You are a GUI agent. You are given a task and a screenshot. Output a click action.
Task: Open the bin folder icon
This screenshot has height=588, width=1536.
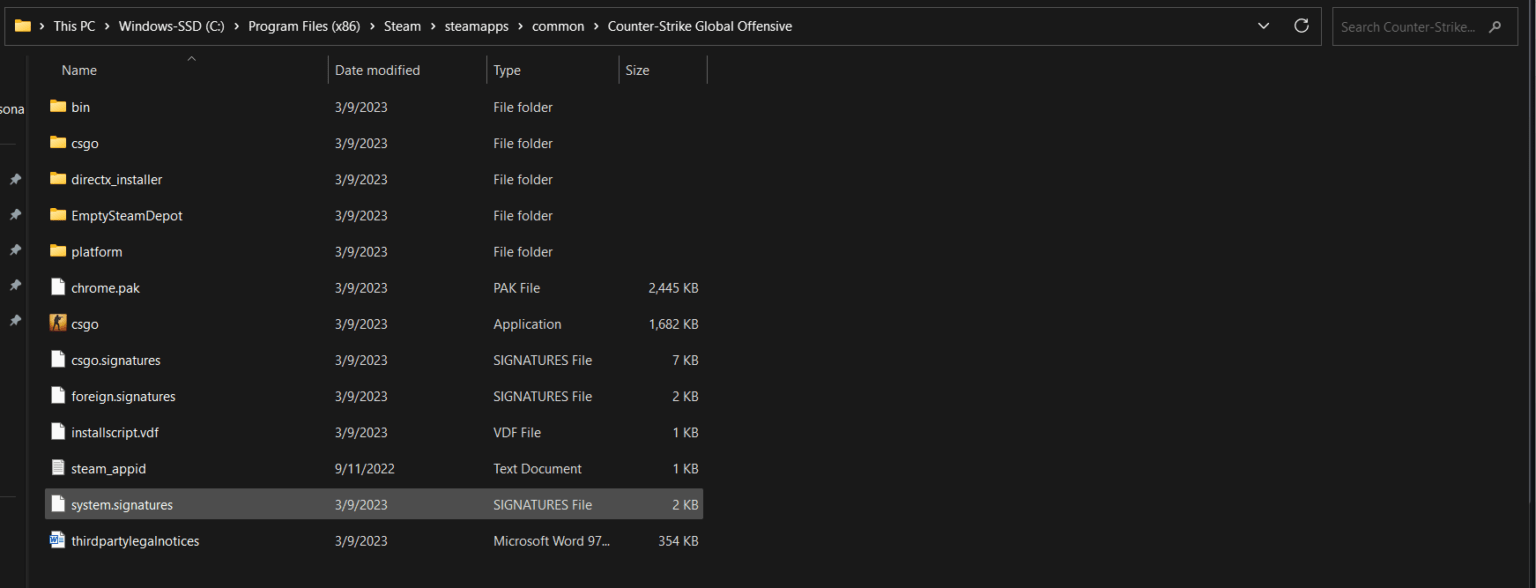coord(58,107)
